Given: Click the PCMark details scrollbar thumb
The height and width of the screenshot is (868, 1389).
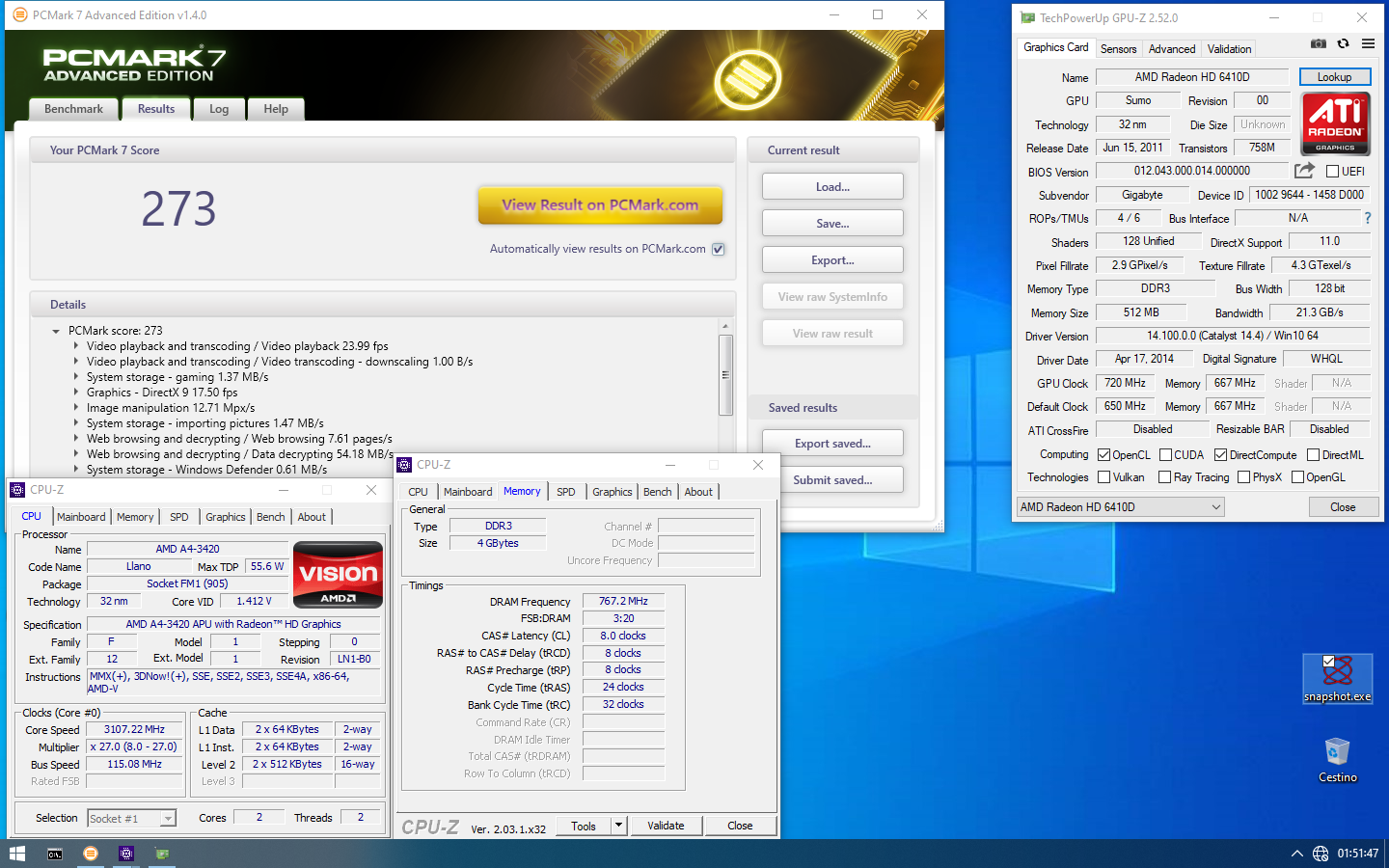Looking at the screenshot, I should pos(725,374).
